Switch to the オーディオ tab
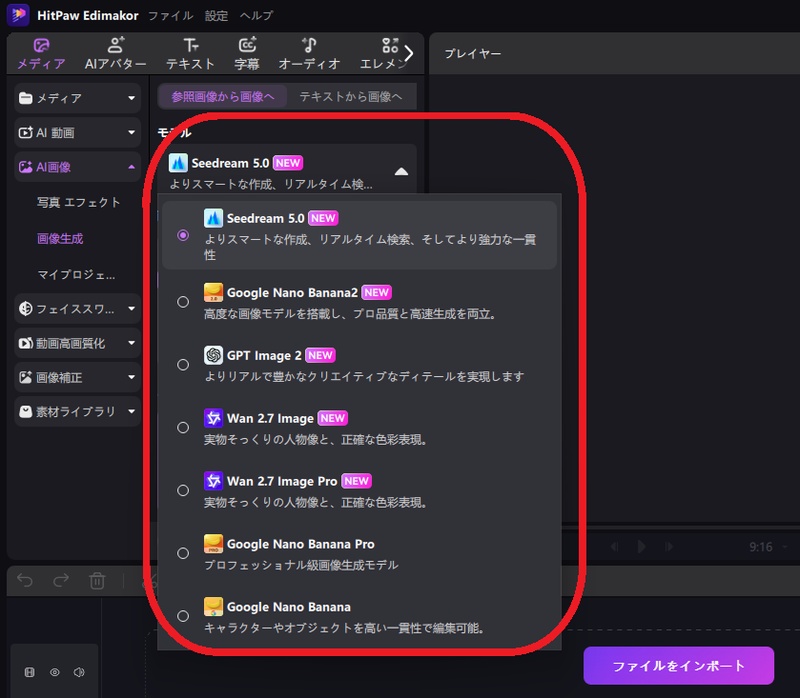This screenshot has height=698, width=800. (309, 54)
